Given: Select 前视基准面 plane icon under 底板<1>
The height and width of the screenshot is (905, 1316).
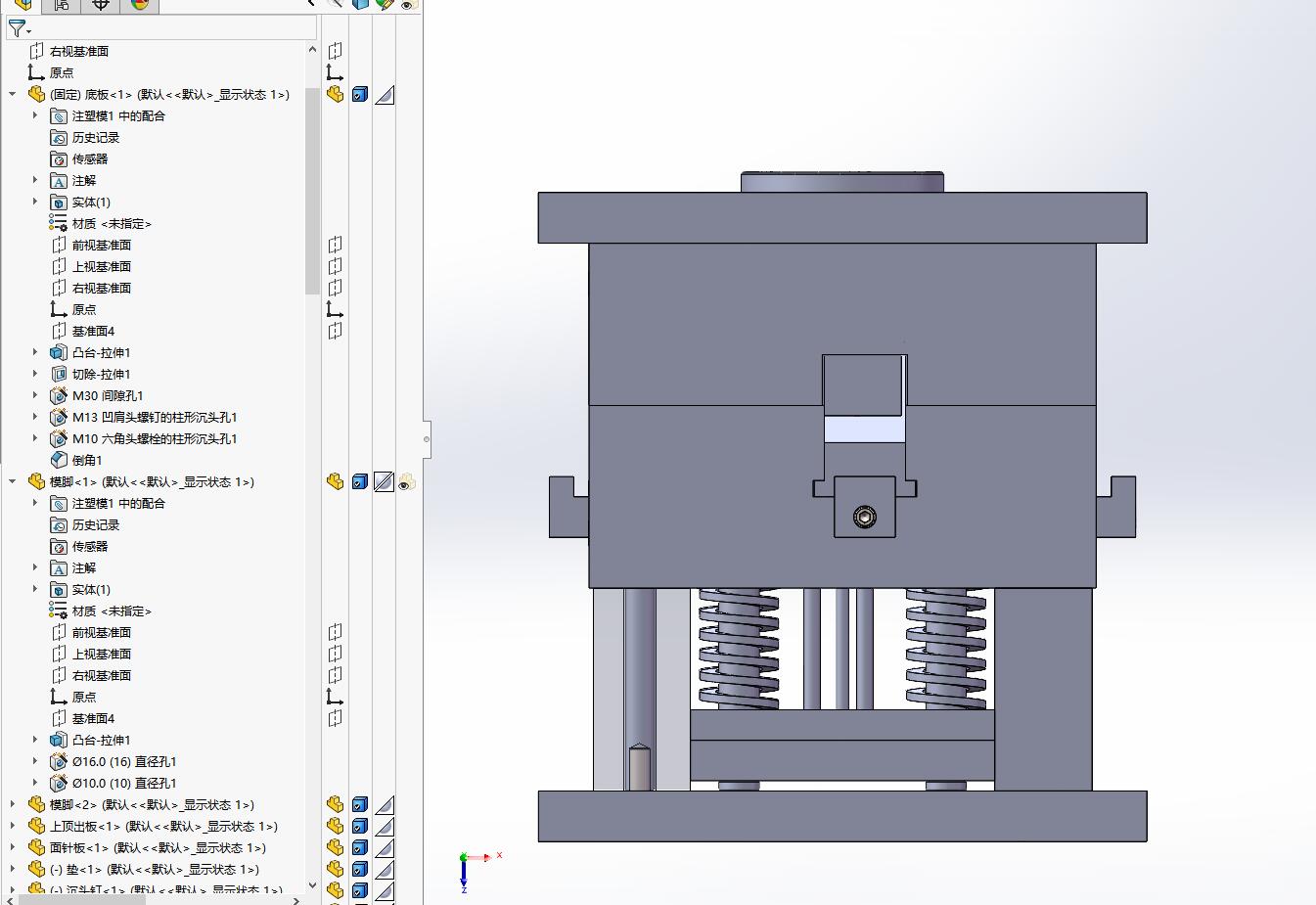Looking at the screenshot, I should click(59, 246).
